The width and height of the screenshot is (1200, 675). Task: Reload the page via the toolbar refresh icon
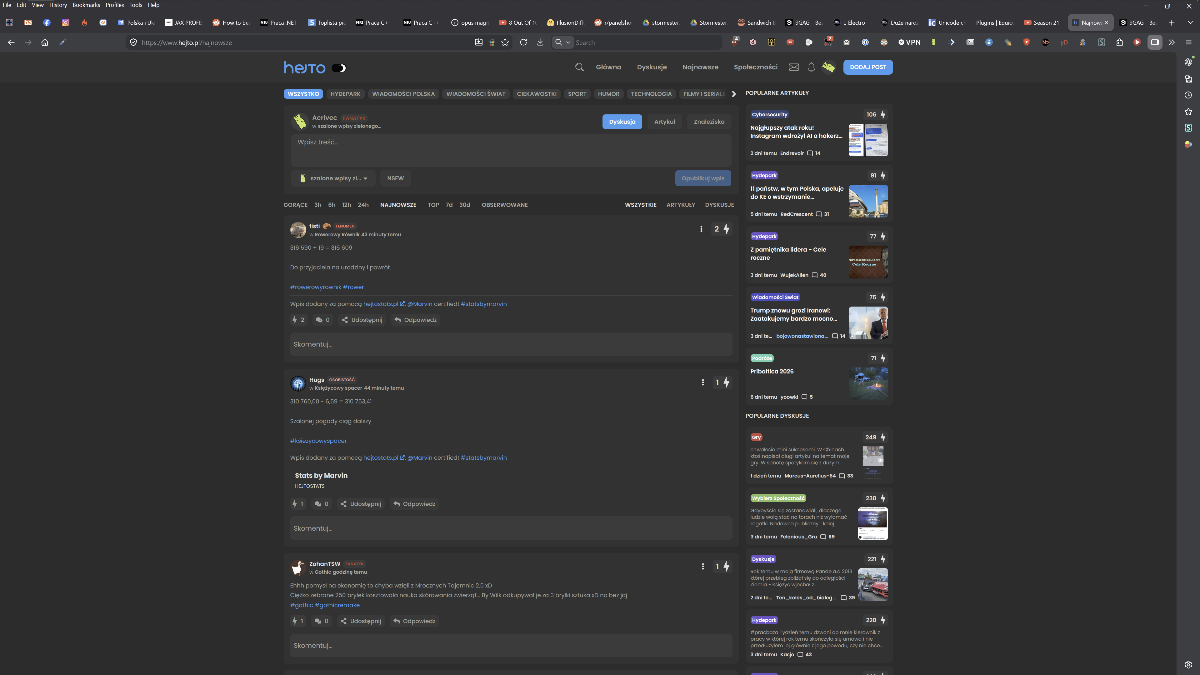tap(523, 42)
